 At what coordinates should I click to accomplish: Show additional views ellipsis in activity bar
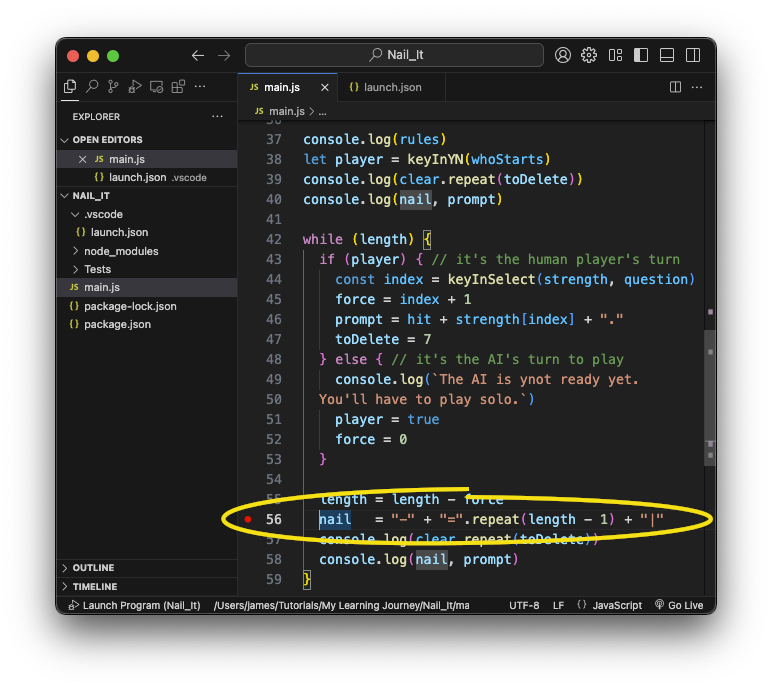pyautogui.click(x=200, y=86)
